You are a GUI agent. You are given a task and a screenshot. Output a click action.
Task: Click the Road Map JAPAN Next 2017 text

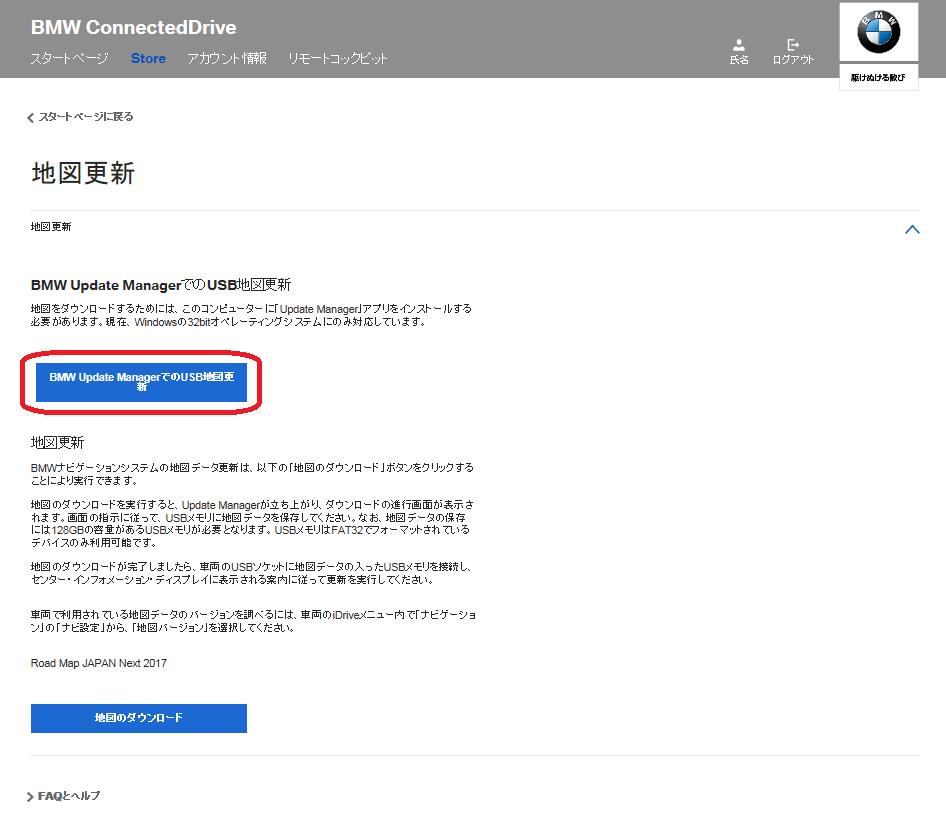[99, 663]
